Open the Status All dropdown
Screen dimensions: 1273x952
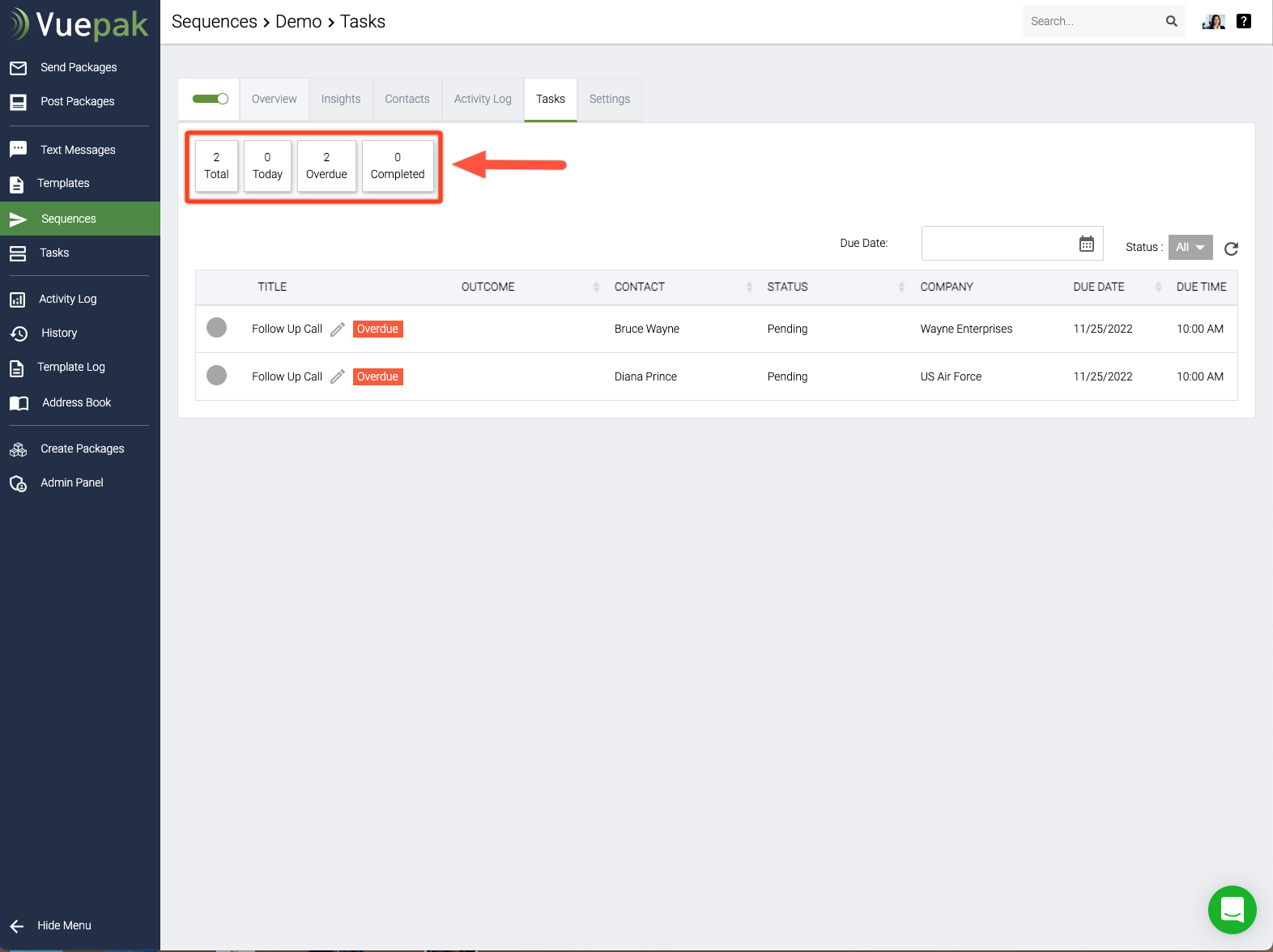[1190, 248]
